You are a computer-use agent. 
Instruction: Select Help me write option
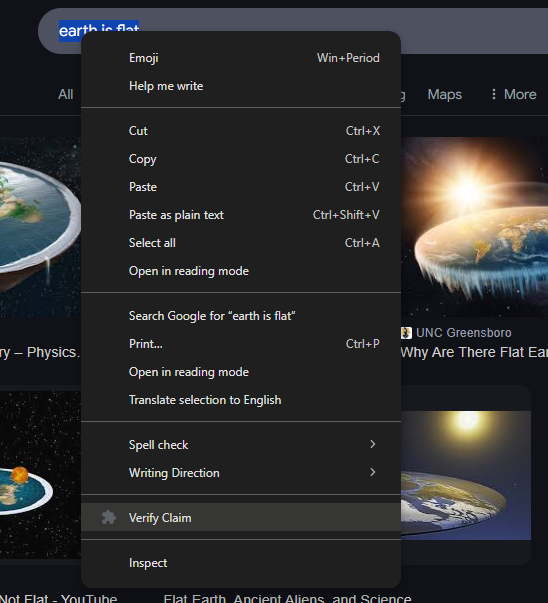241,86
